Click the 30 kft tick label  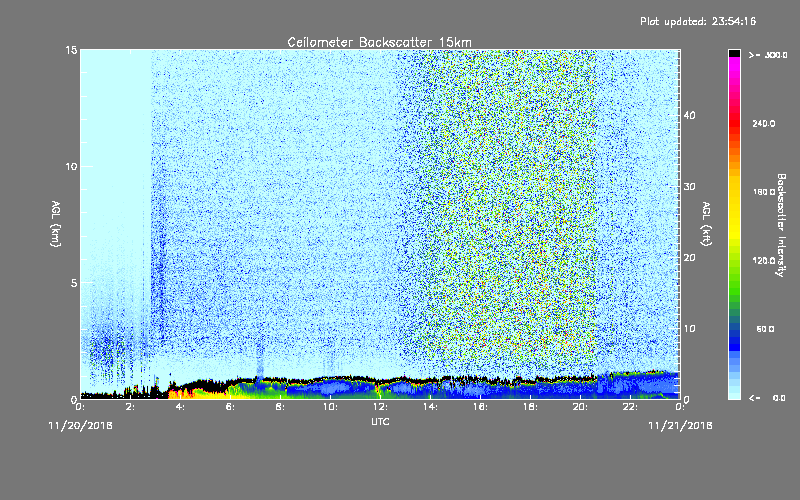coord(689,186)
